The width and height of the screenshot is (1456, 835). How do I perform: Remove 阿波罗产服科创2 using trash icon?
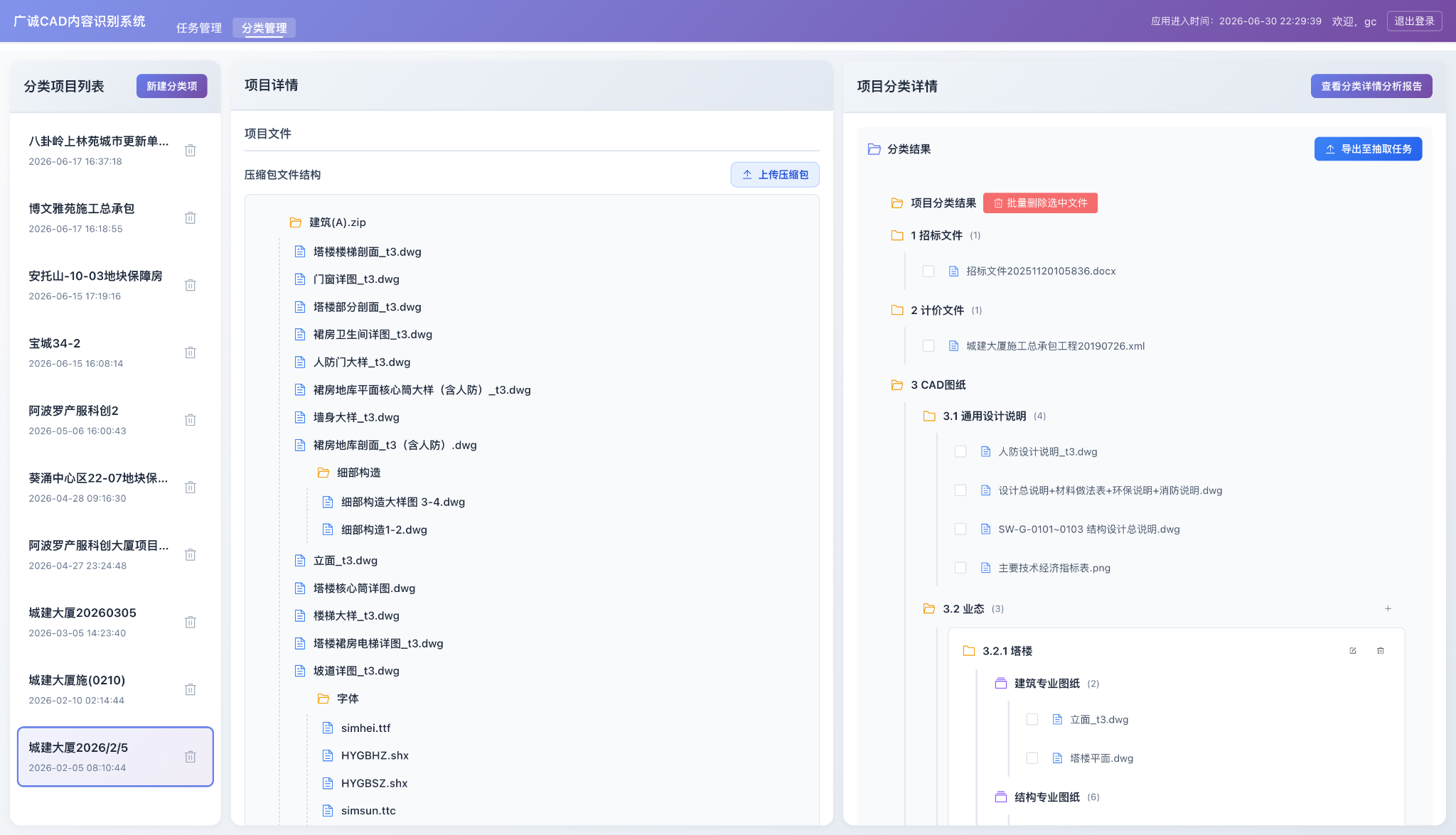(191, 420)
